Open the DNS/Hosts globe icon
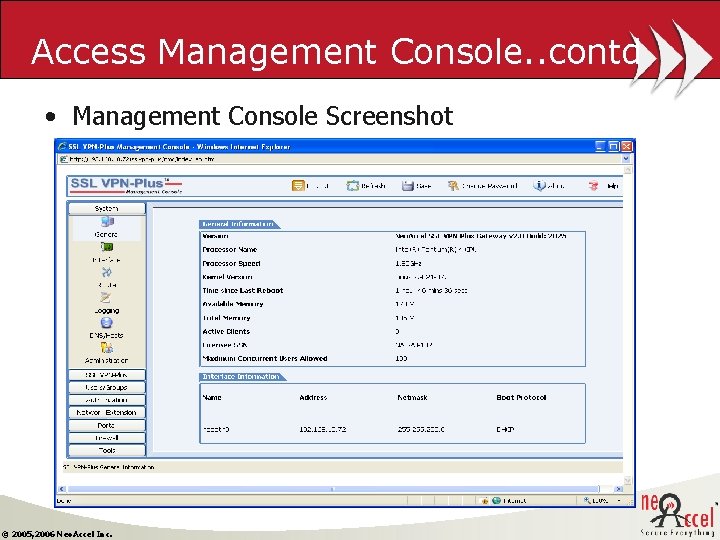The width and height of the screenshot is (720, 540). click(x=107, y=323)
